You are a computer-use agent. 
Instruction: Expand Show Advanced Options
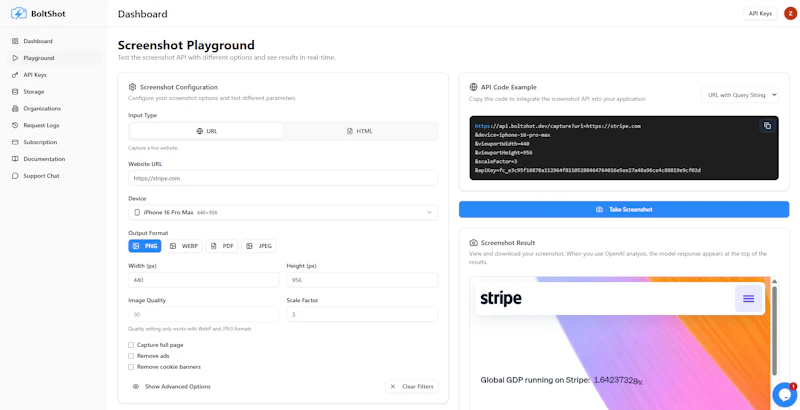tap(171, 387)
